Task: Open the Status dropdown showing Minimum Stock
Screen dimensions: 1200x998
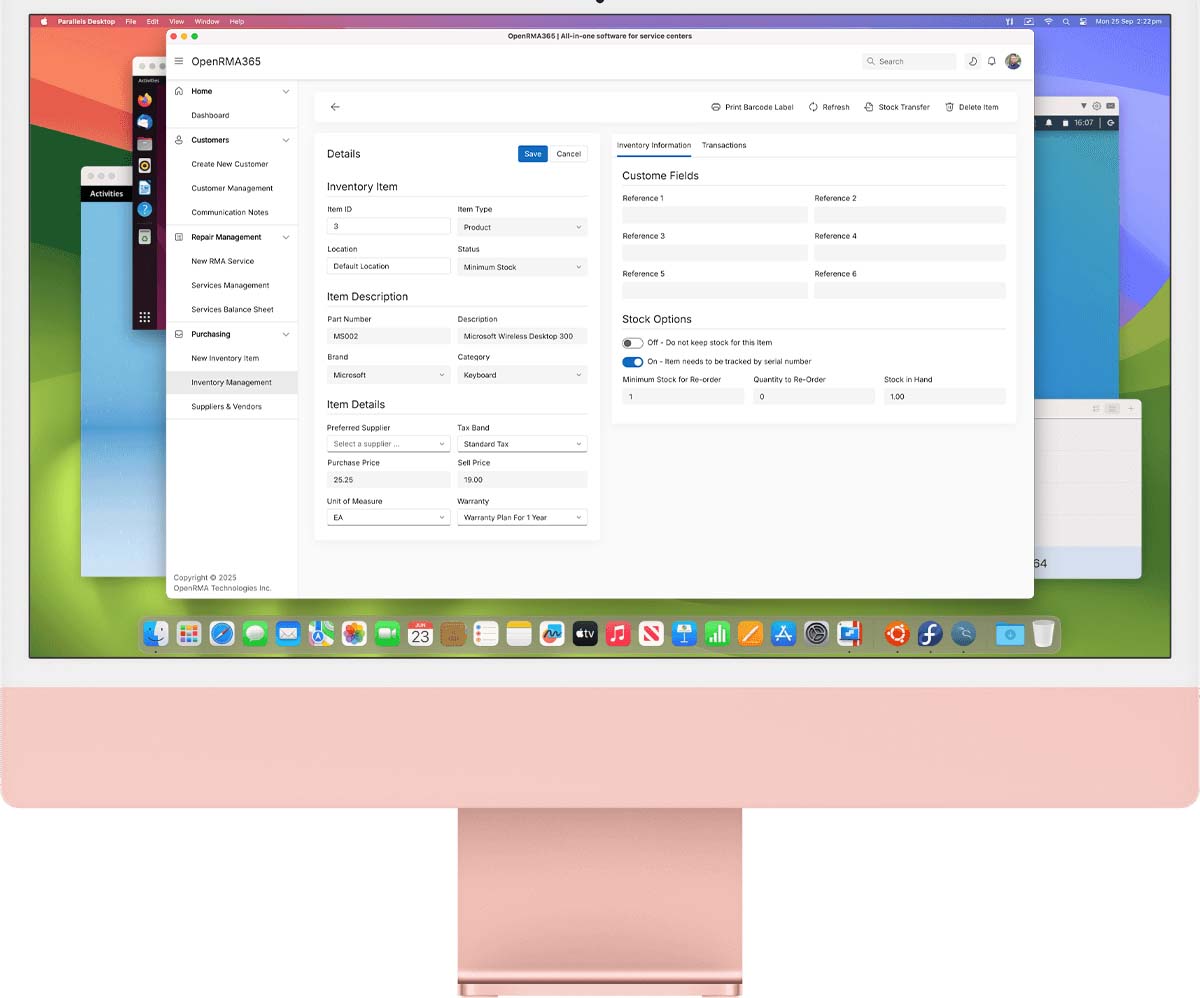Action: click(x=522, y=267)
